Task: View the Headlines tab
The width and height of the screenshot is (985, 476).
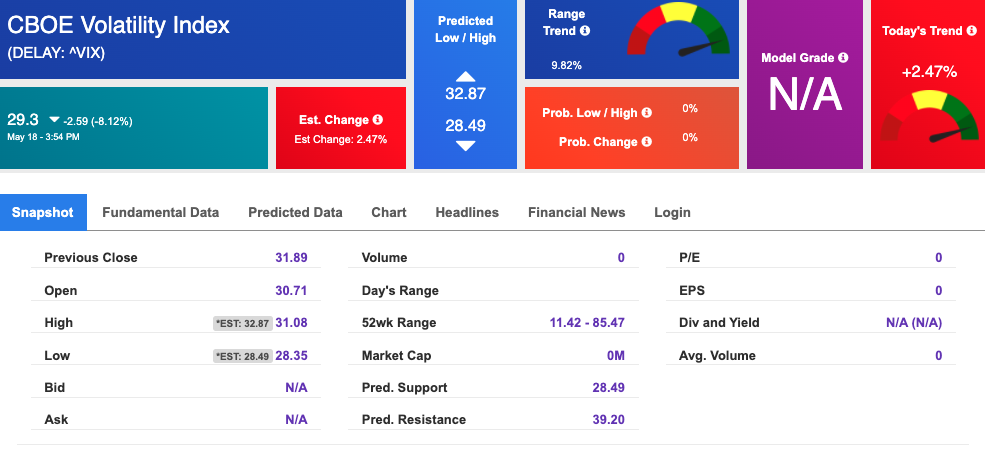Action: [467, 212]
